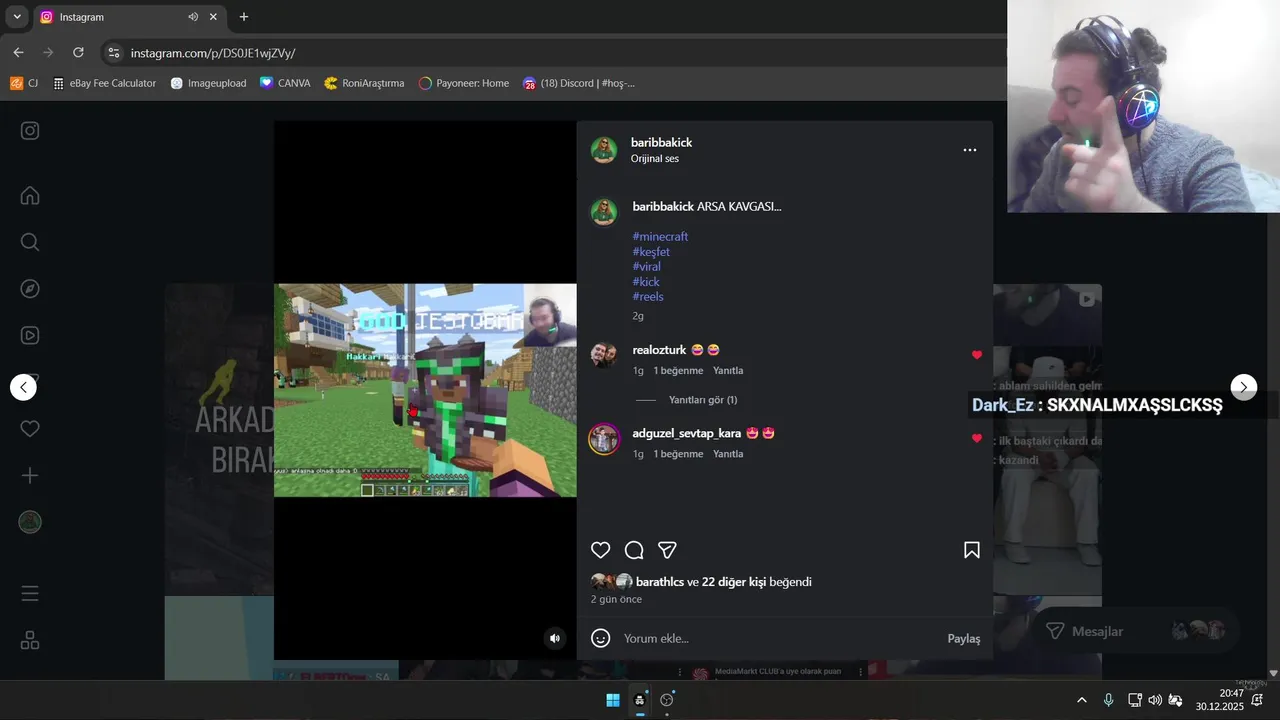The image size is (1280, 720).
Task: Click the browser back arrow
Action: click(18, 52)
